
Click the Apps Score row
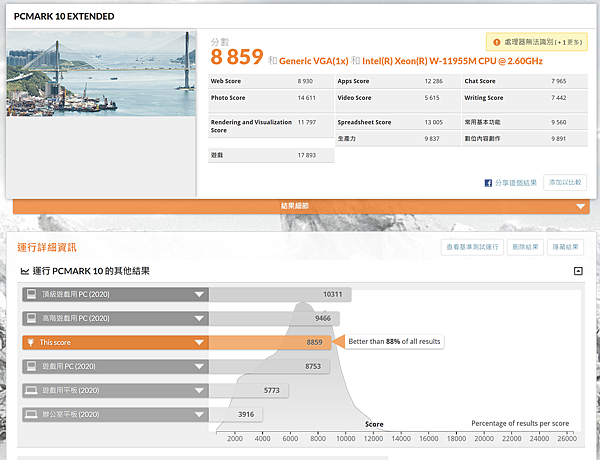[x=398, y=81]
